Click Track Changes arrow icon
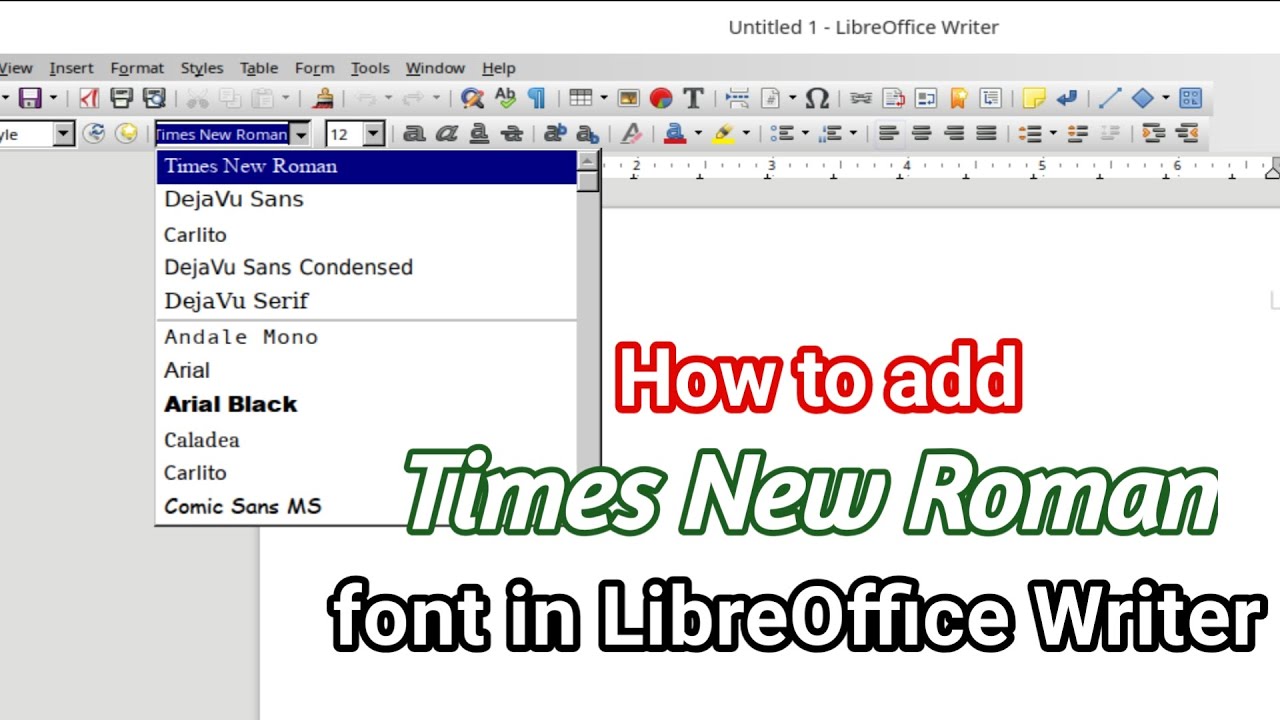1280x720 pixels. (x=1067, y=98)
